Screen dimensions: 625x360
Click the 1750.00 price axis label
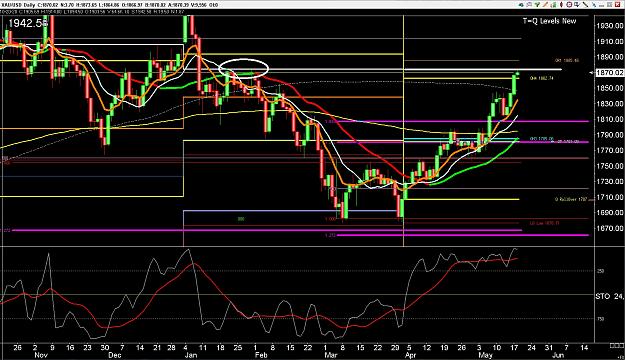pyautogui.click(x=610, y=166)
